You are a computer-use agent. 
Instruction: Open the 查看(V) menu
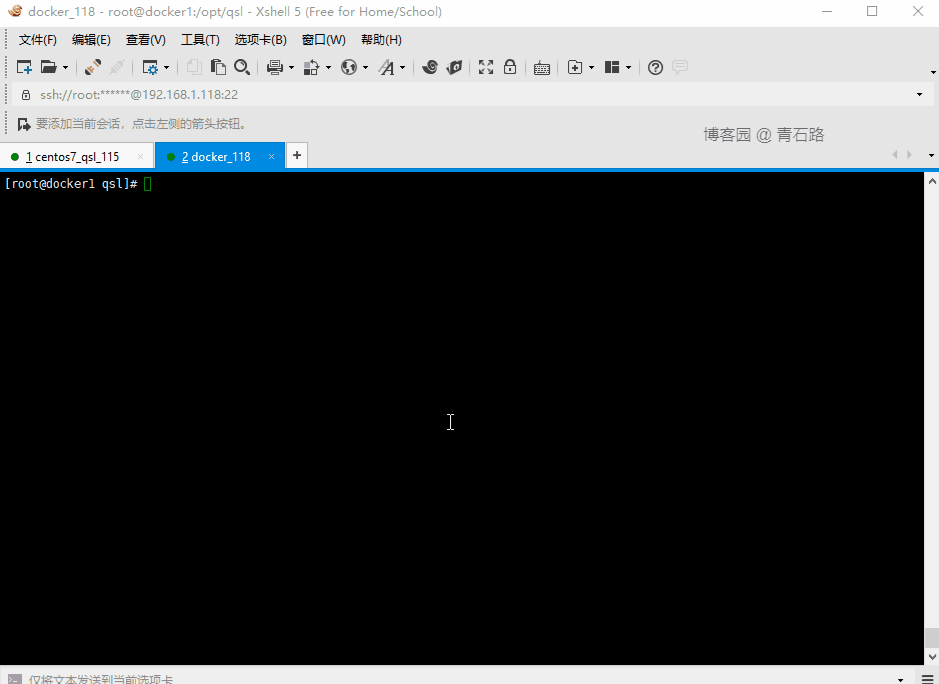tap(146, 40)
